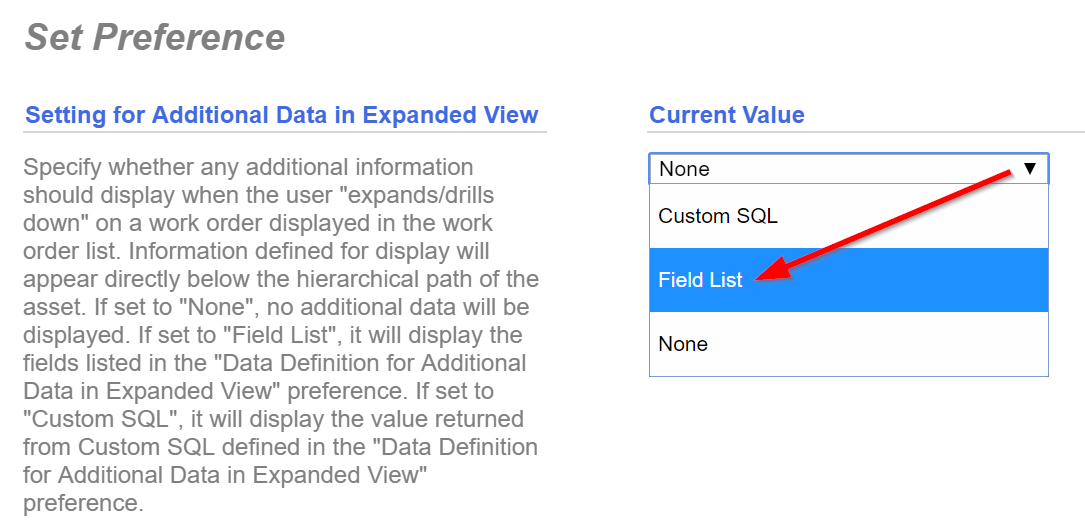The image size is (1085, 530).
Task: Click the "Setting for Additional Data in Expanded View" heading
Action: coord(282,115)
